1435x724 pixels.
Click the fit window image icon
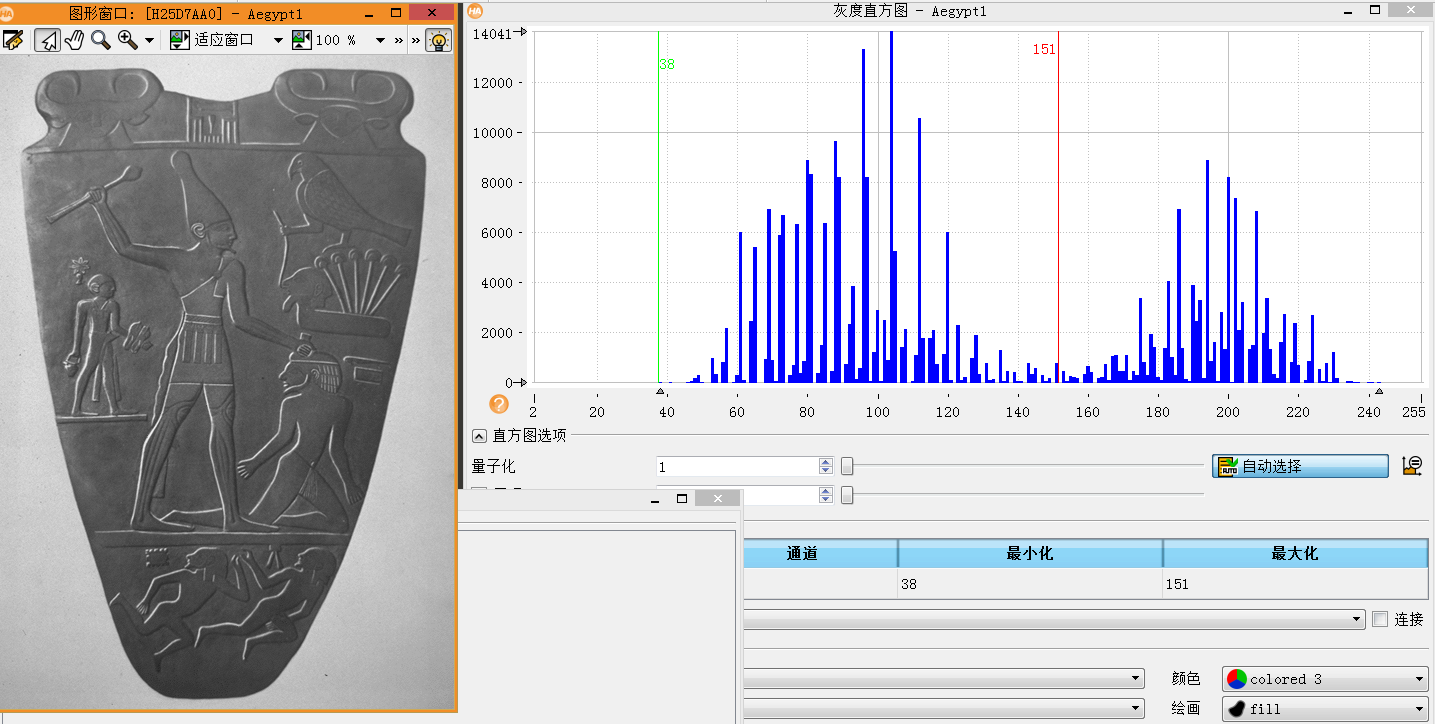click(x=179, y=40)
